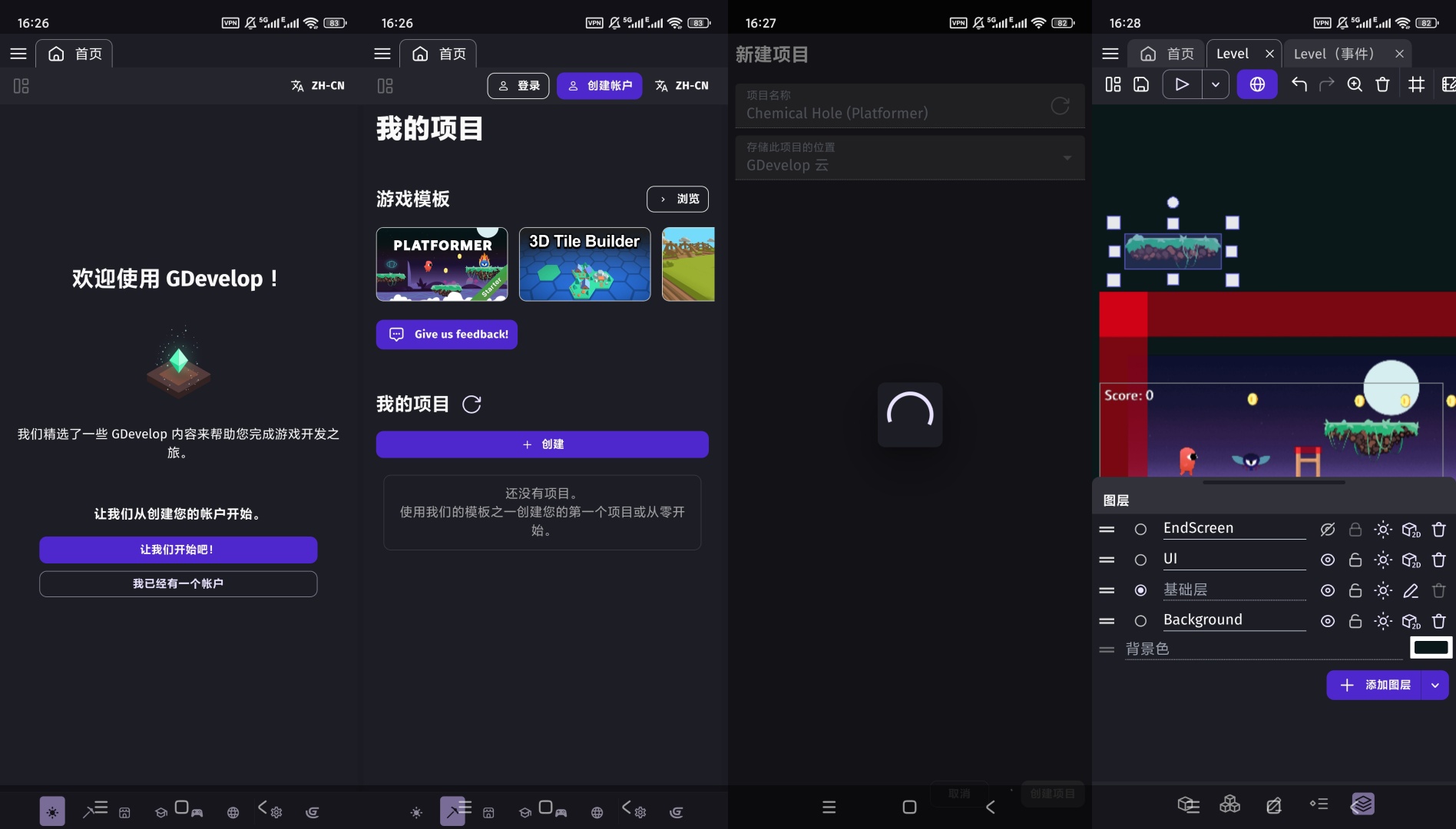Open dropdown arrow beside 添加图层 button
The image size is (1456, 829).
pyautogui.click(x=1434, y=685)
